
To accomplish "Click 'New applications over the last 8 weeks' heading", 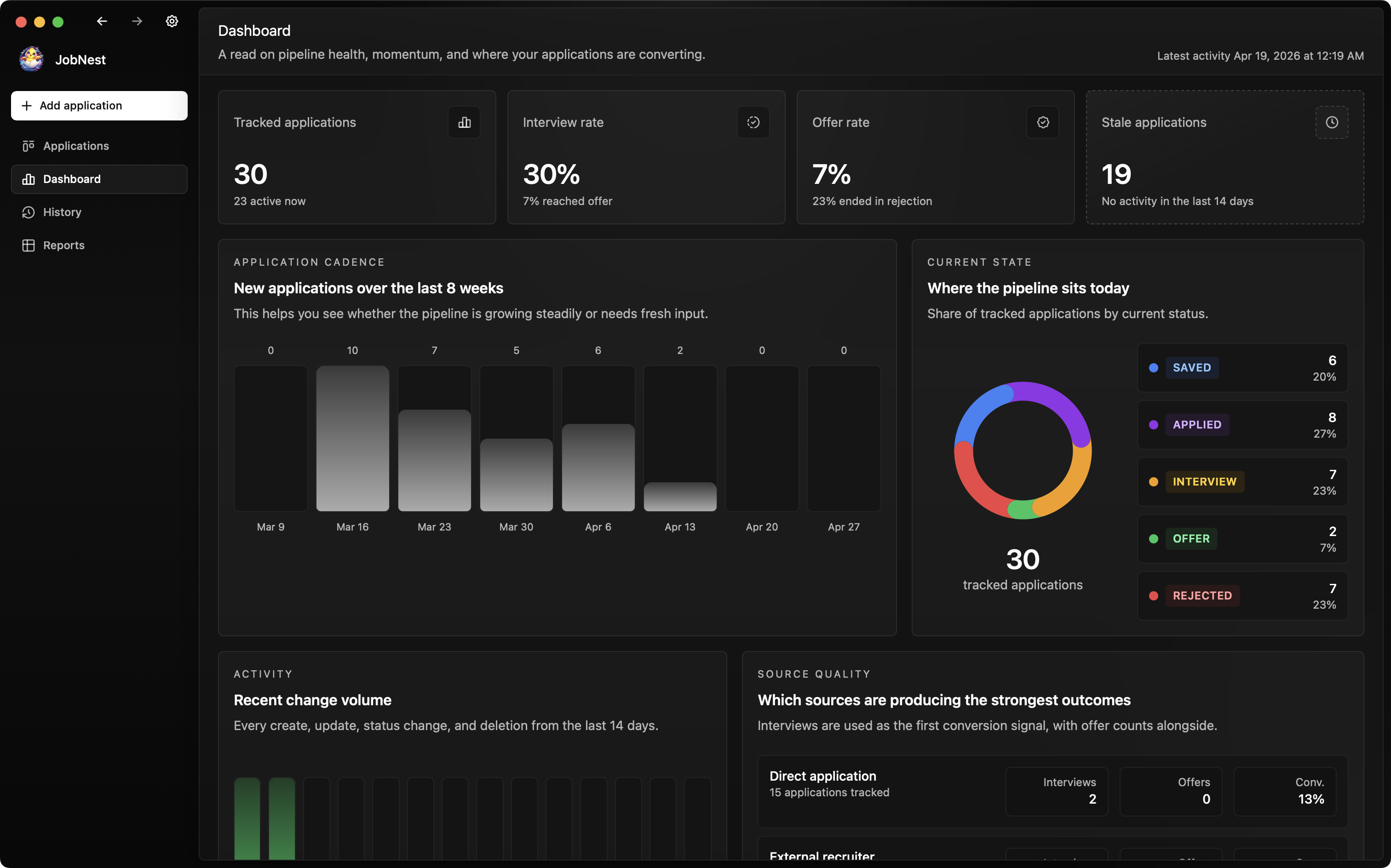I will pyautogui.click(x=368, y=288).
